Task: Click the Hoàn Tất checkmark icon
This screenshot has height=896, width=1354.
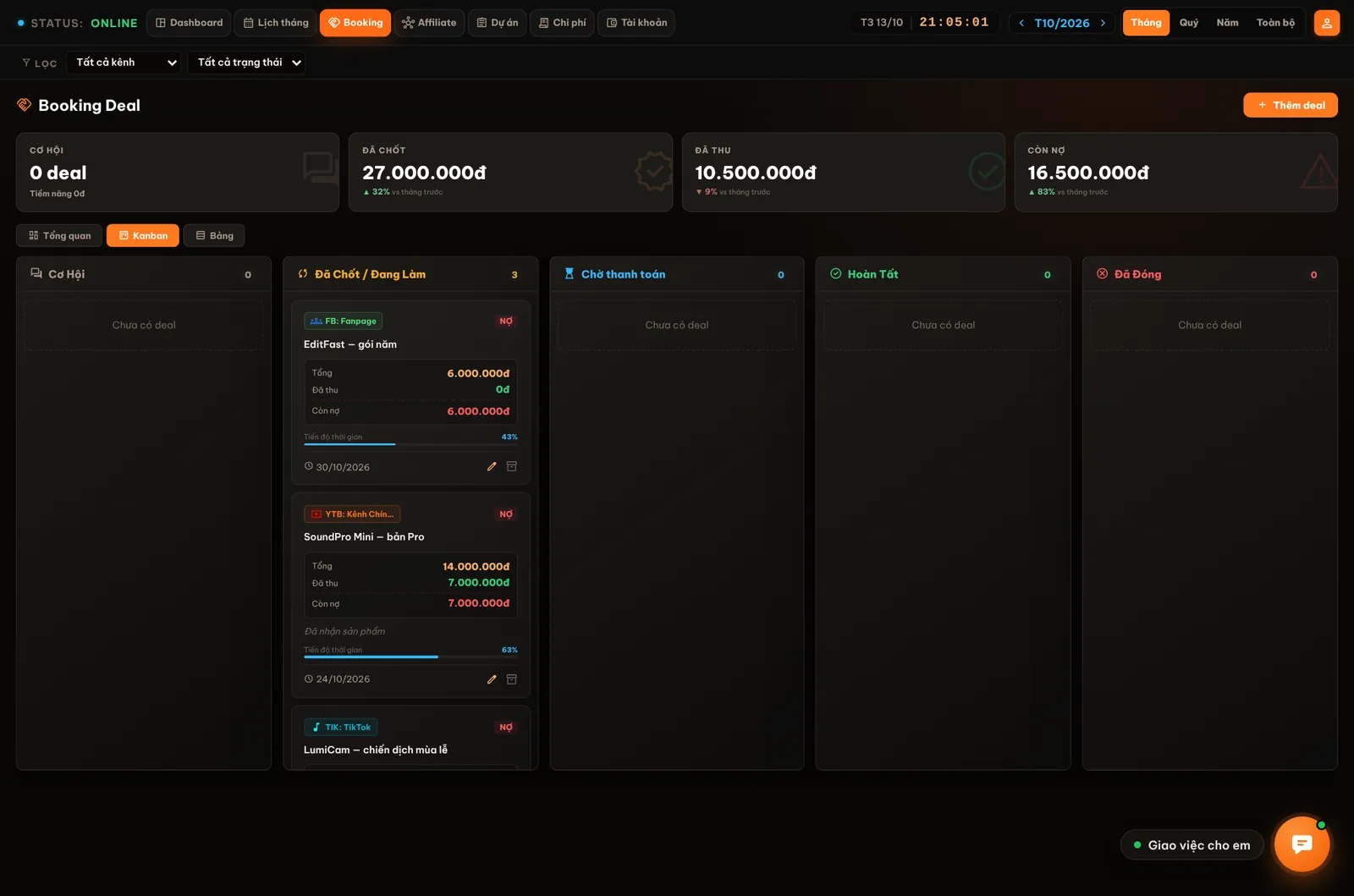Action: pos(836,273)
